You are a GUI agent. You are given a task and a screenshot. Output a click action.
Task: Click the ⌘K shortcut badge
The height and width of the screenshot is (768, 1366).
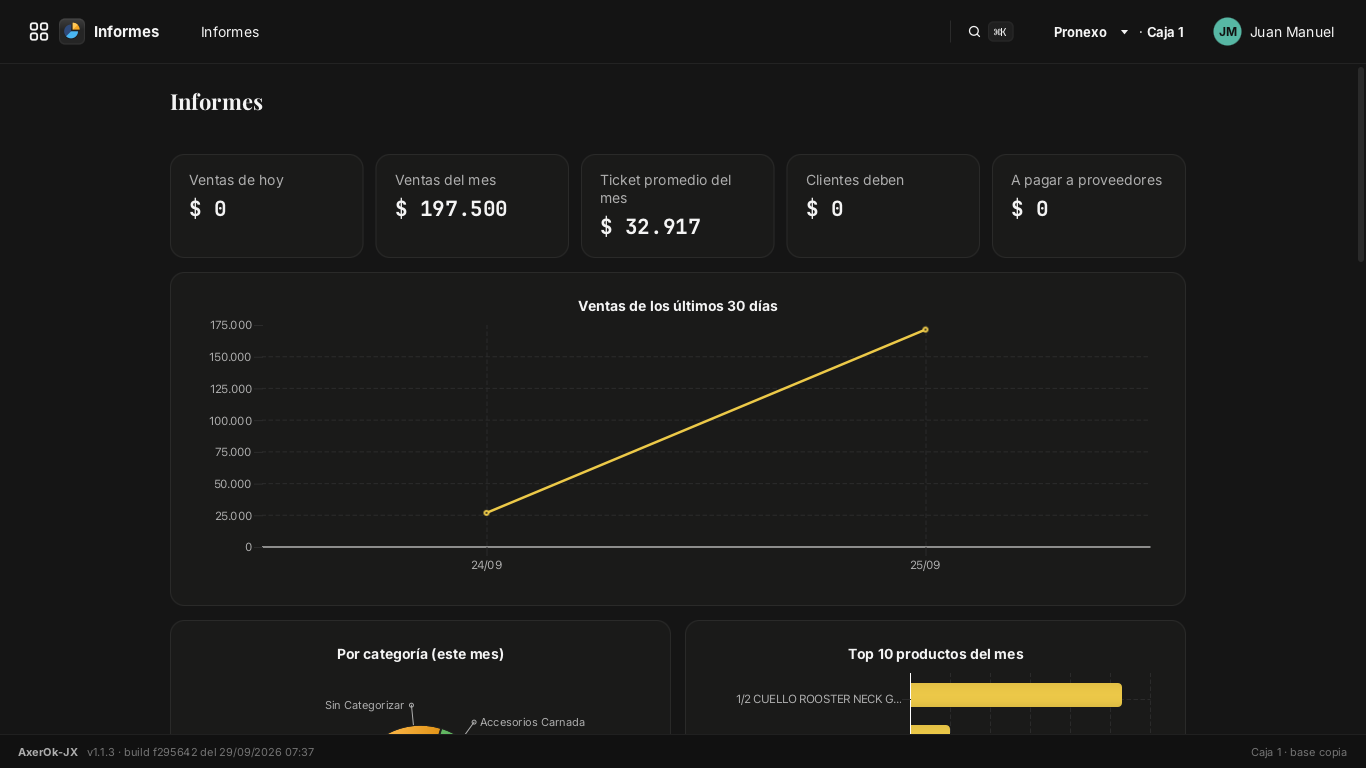pos(1000,32)
